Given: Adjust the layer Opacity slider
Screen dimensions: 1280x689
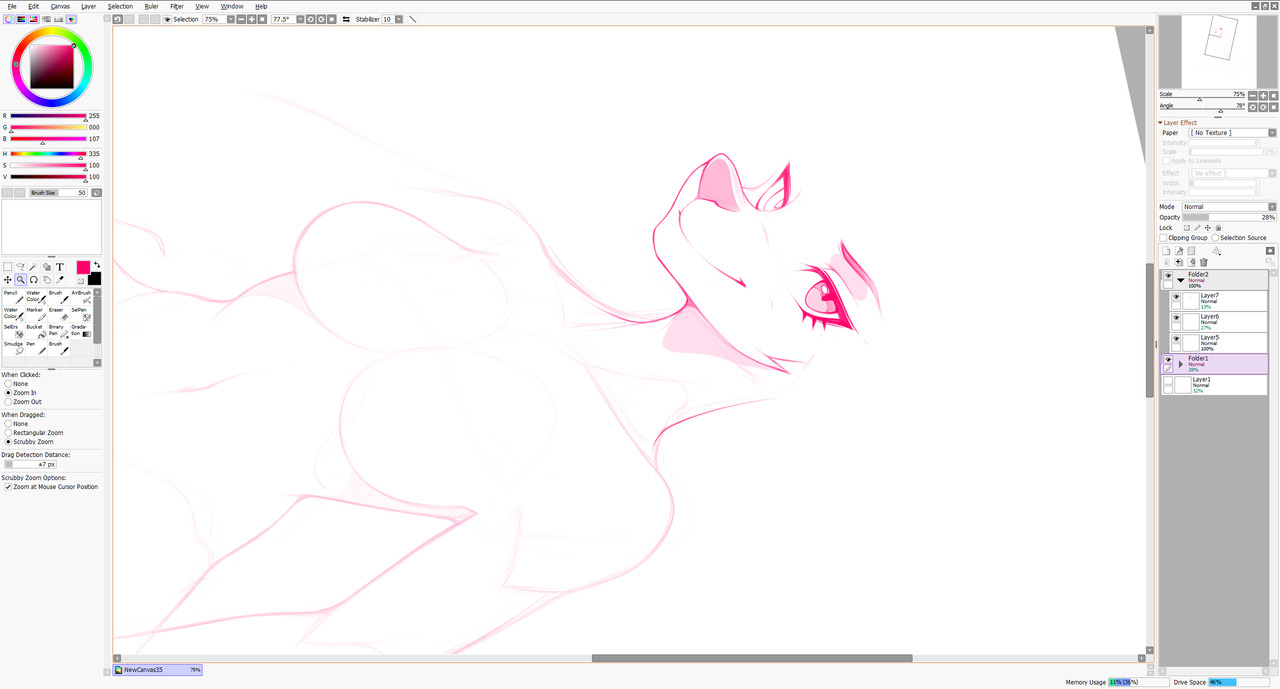Looking at the screenshot, I should (1229, 217).
